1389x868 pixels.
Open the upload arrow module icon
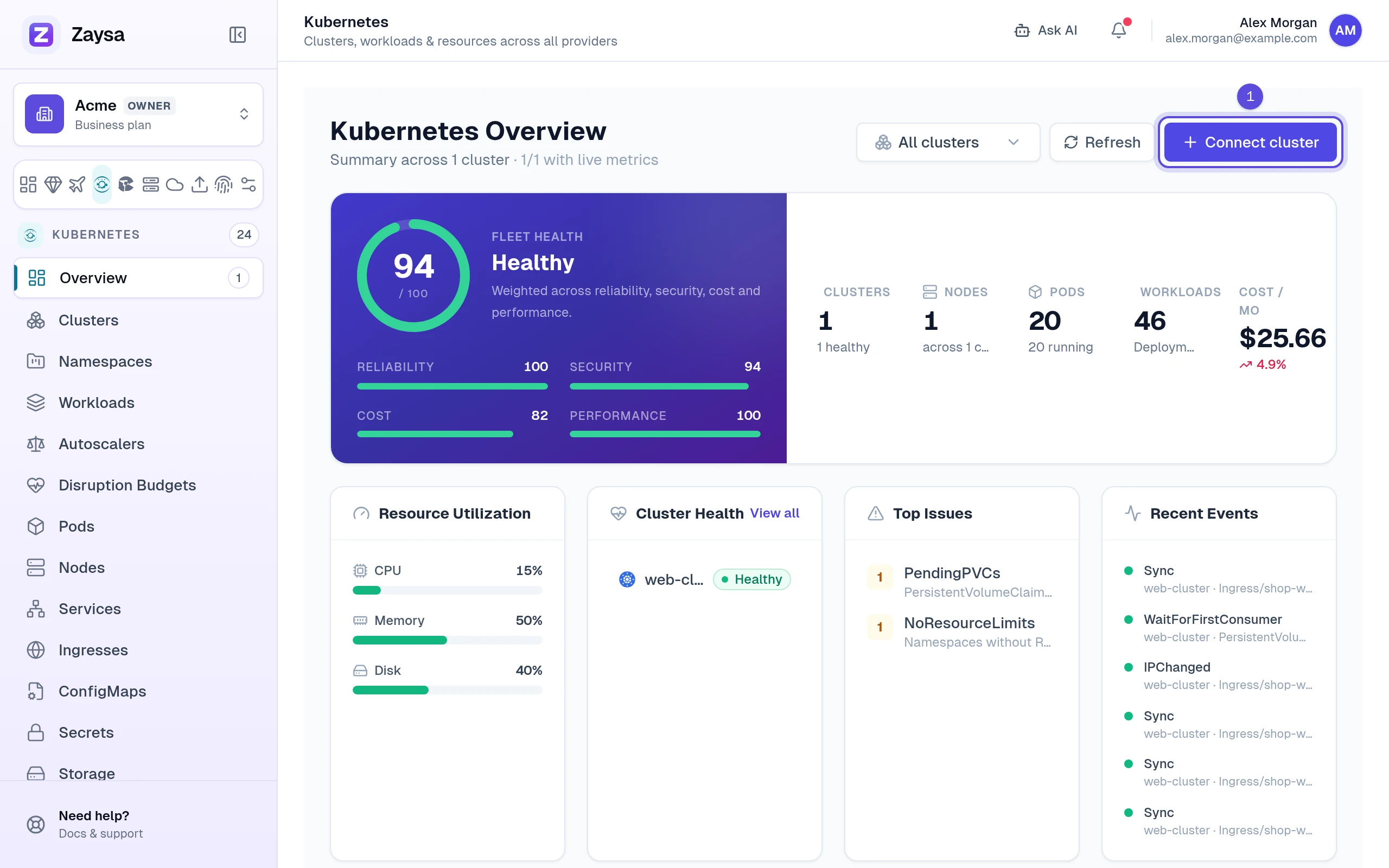click(x=199, y=184)
